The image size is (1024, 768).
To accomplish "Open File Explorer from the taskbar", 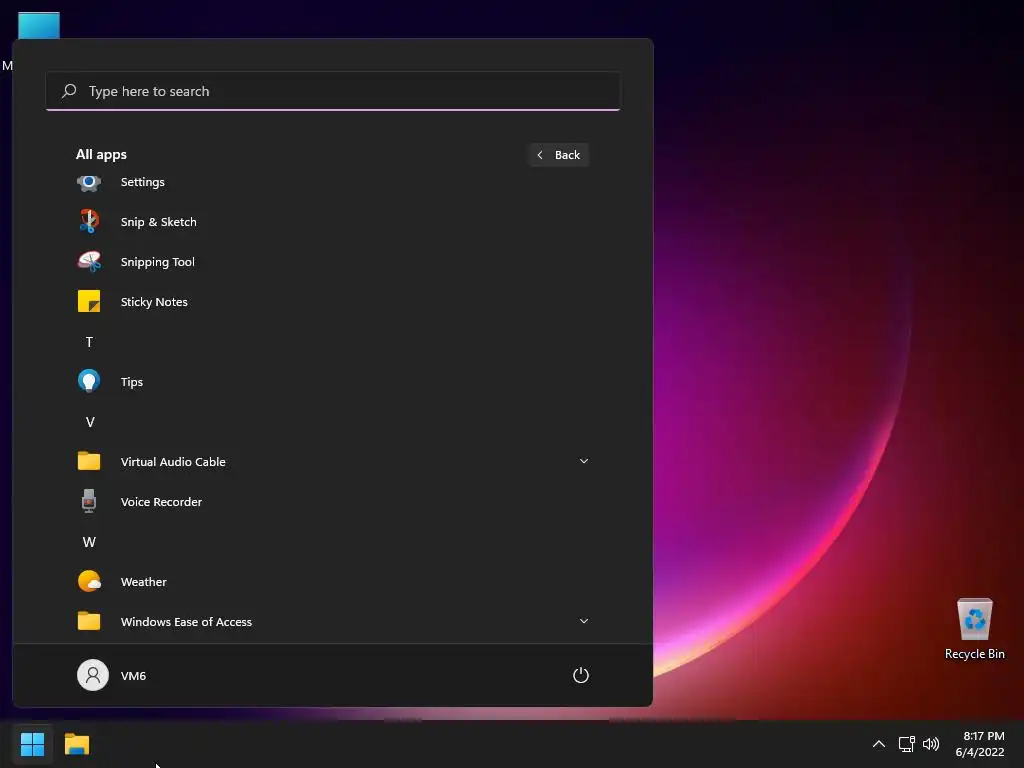I will tap(76, 744).
